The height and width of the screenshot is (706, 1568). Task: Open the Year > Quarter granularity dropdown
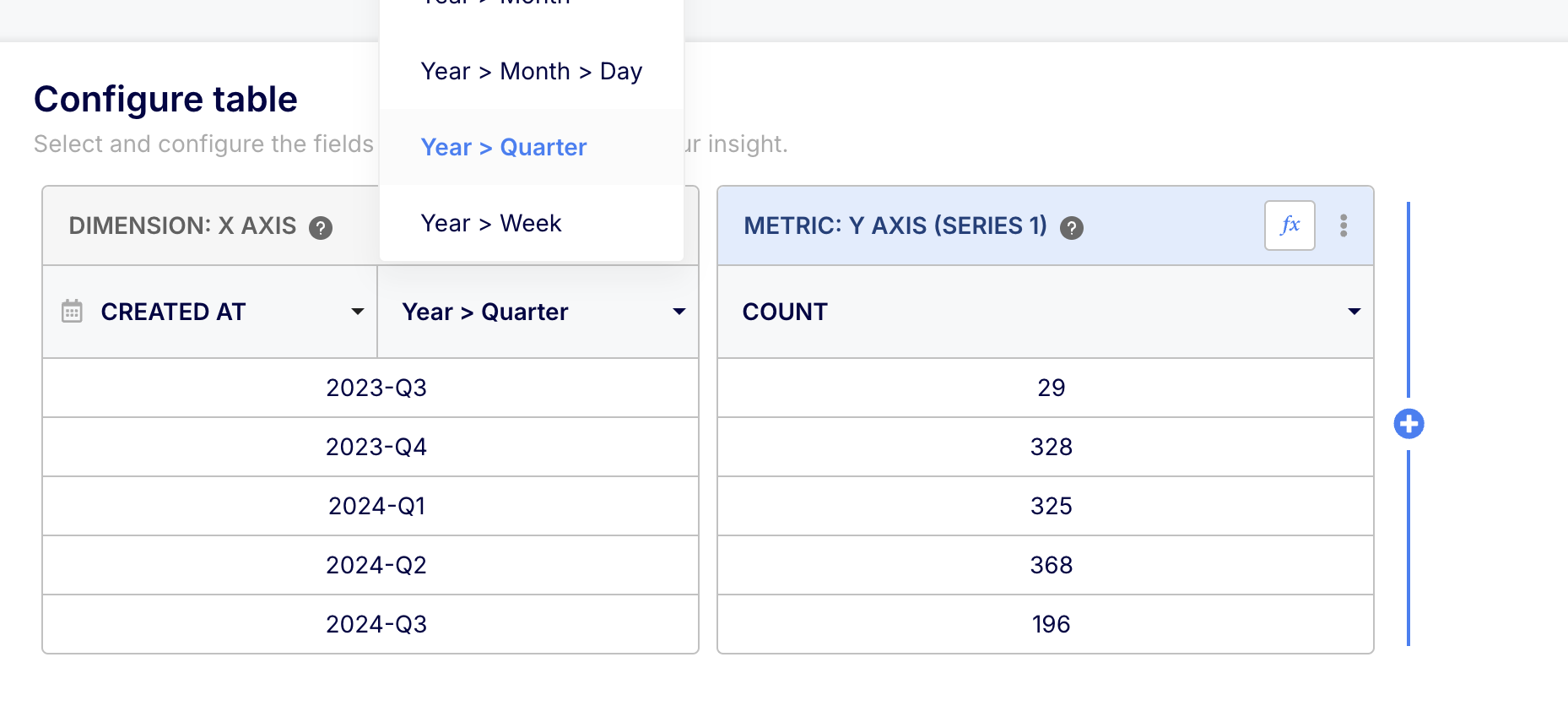click(x=679, y=312)
